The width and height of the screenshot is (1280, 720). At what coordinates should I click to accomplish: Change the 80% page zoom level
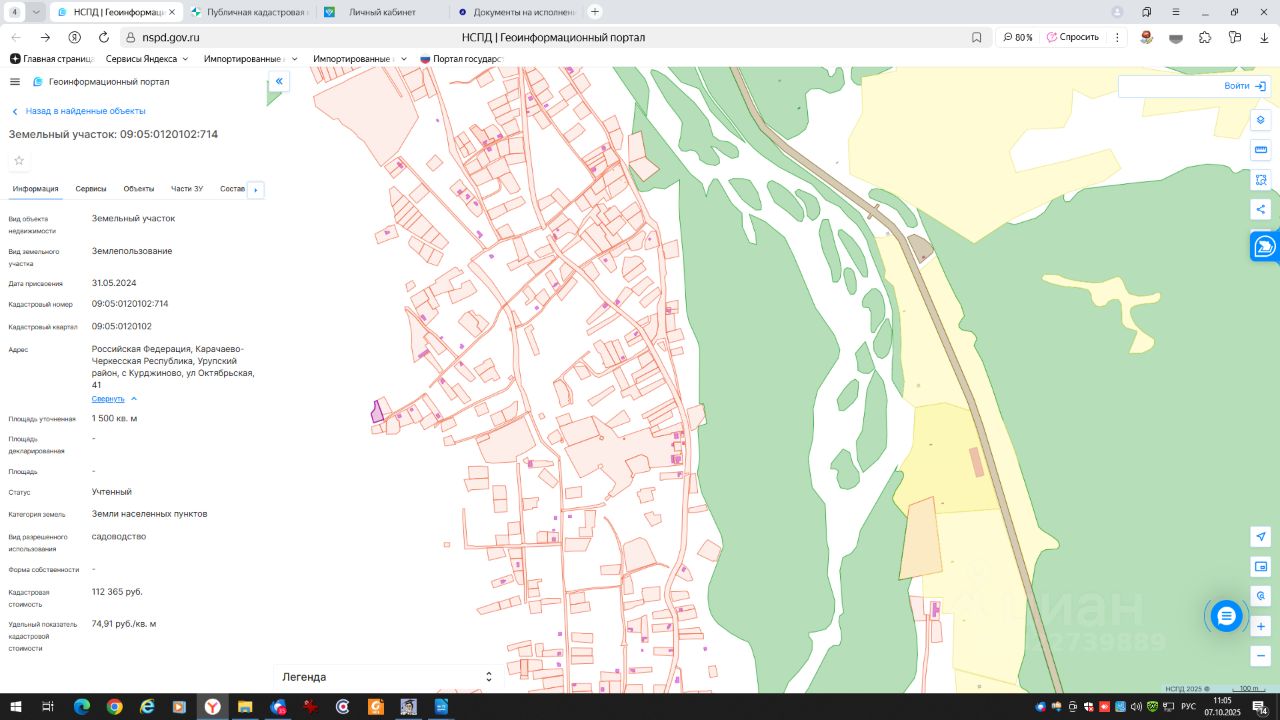(1017, 37)
